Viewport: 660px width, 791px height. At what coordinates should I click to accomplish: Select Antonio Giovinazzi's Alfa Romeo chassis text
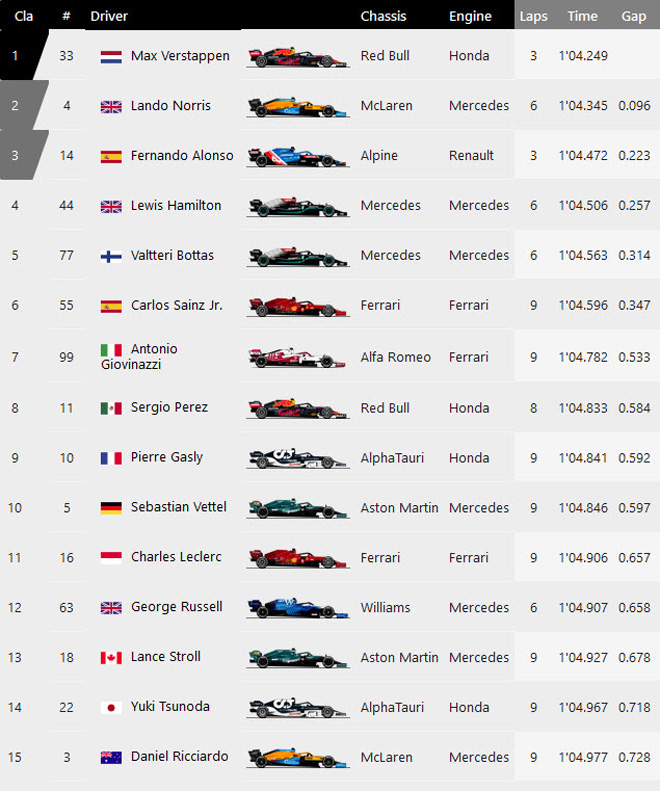(x=396, y=357)
